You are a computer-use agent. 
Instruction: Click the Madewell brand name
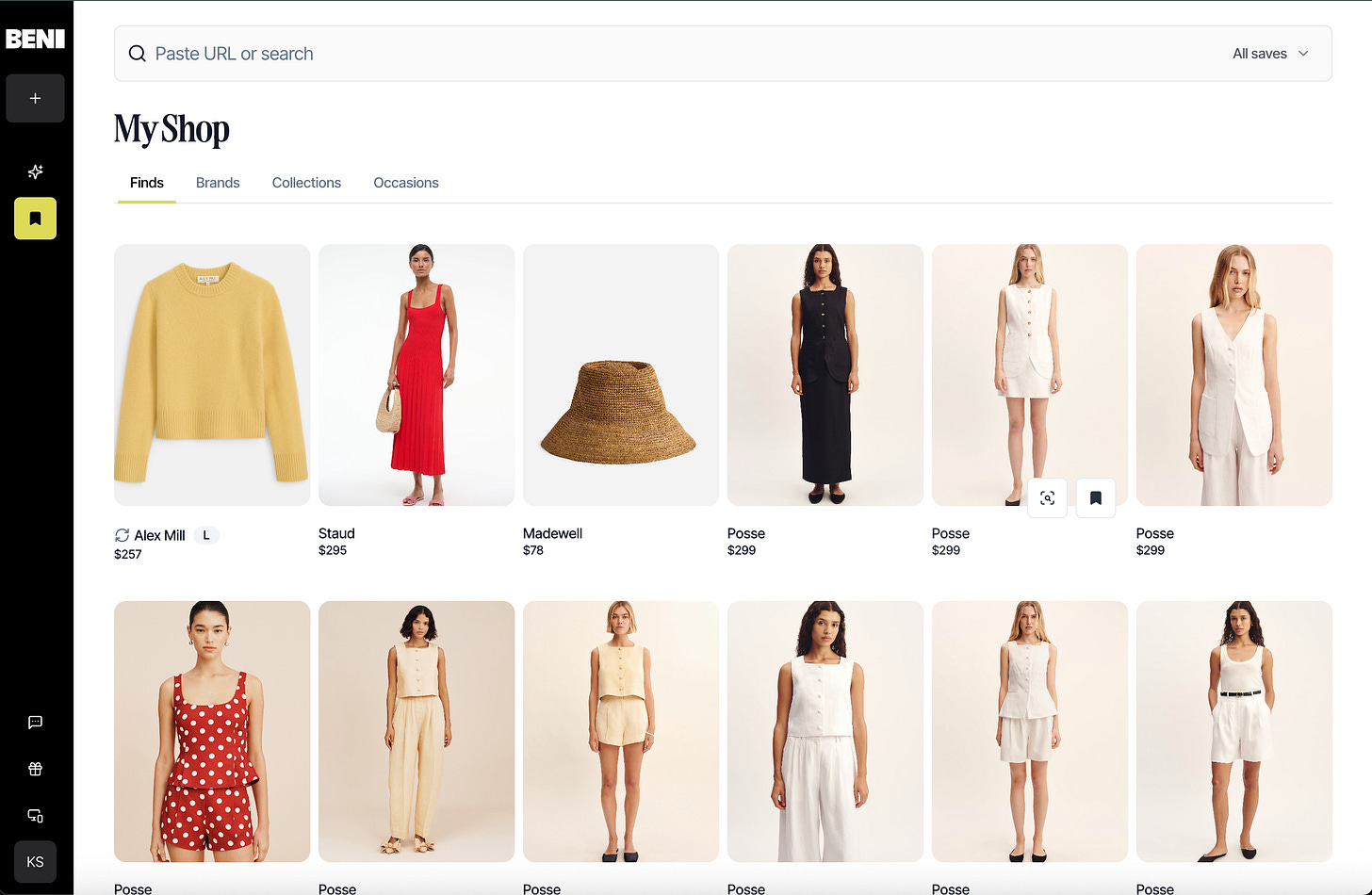552,533
